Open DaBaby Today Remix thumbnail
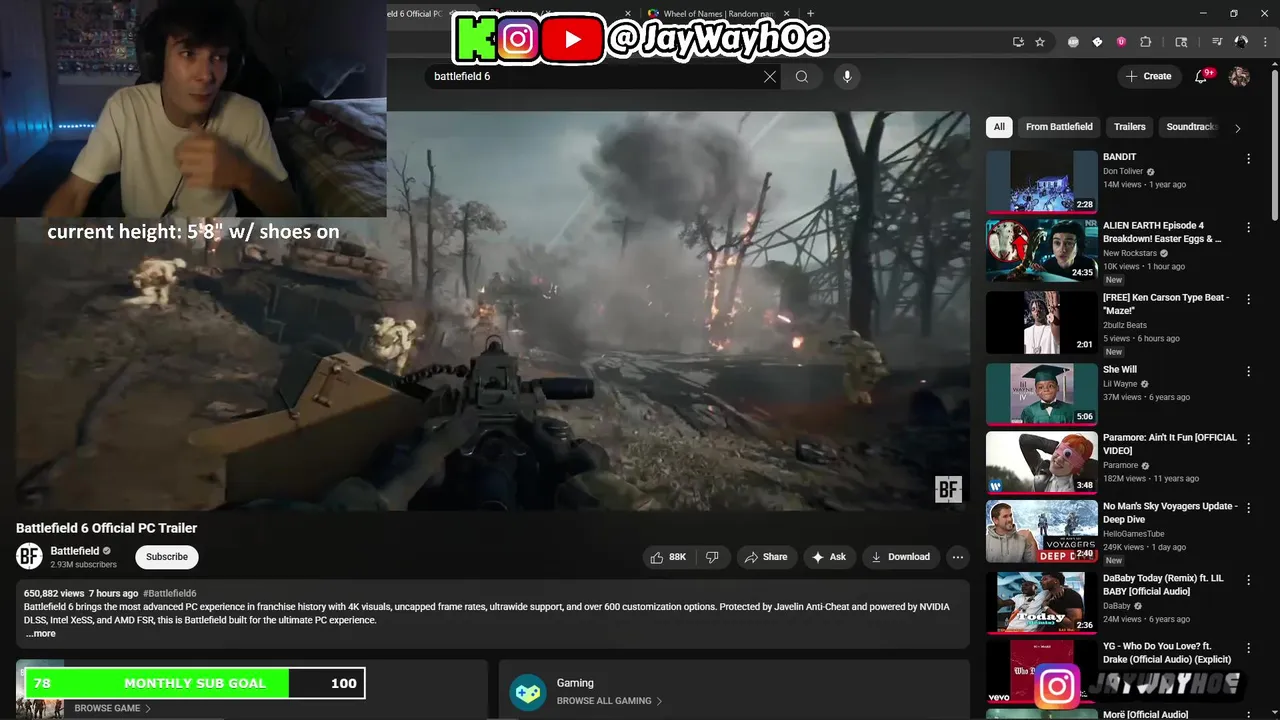The width and height of the screenshot is (1280, 720). coord(1042,603)
